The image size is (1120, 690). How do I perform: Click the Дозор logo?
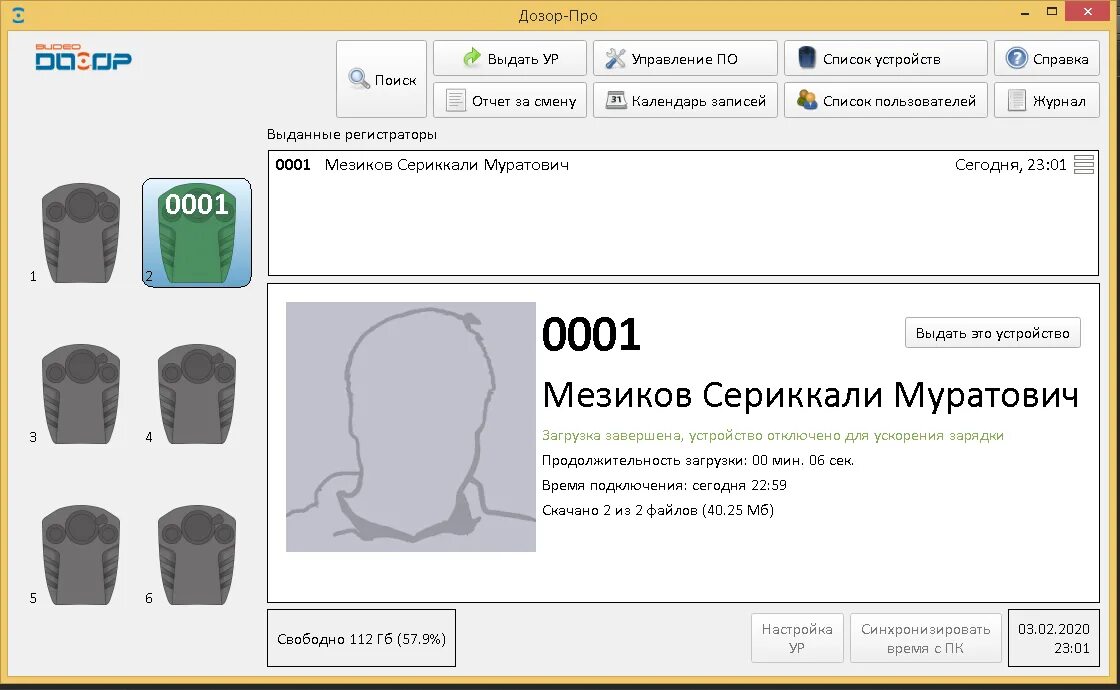point(84,57)
